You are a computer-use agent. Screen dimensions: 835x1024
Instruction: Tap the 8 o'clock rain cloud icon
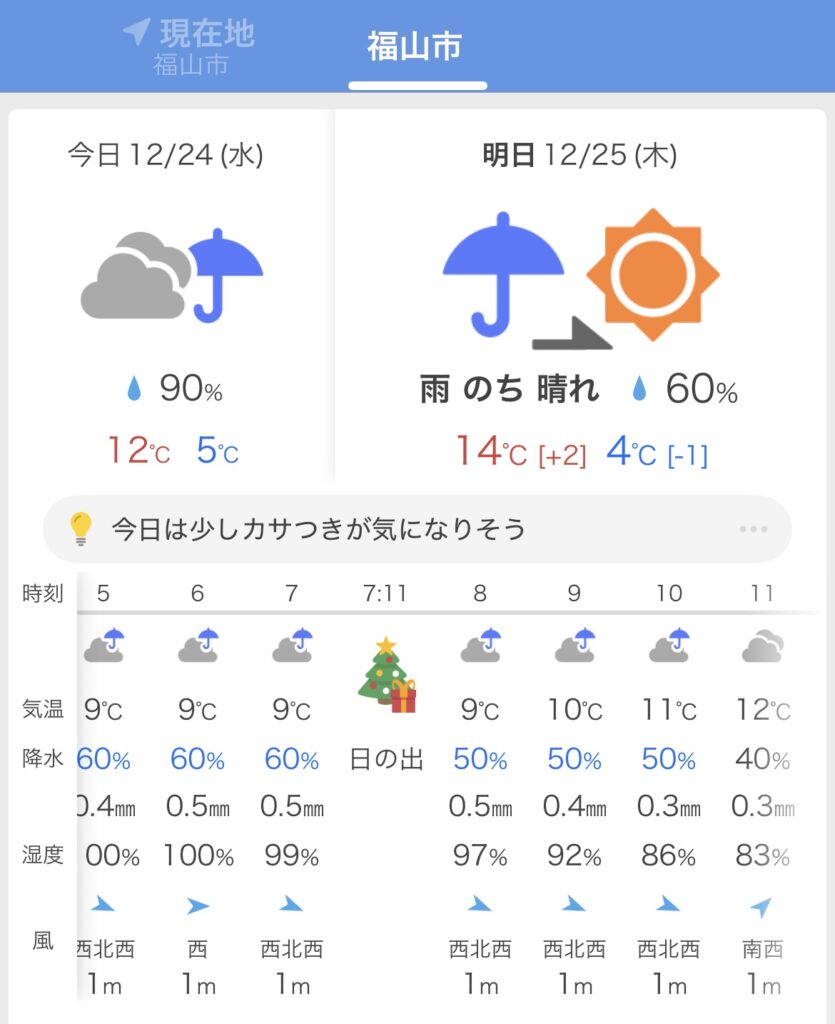(x=480, y=646)
